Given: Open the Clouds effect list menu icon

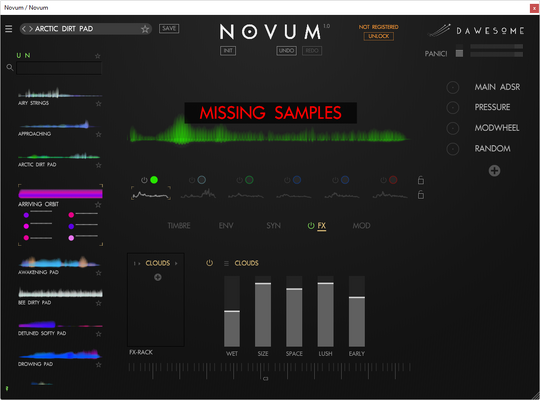Looking at the screenshot, I should coord(226,263).
